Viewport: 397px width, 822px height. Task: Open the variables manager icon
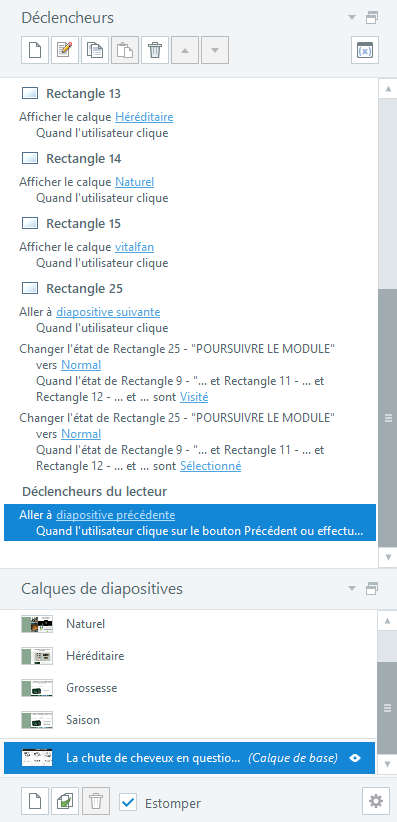click(x=364, y=50)
